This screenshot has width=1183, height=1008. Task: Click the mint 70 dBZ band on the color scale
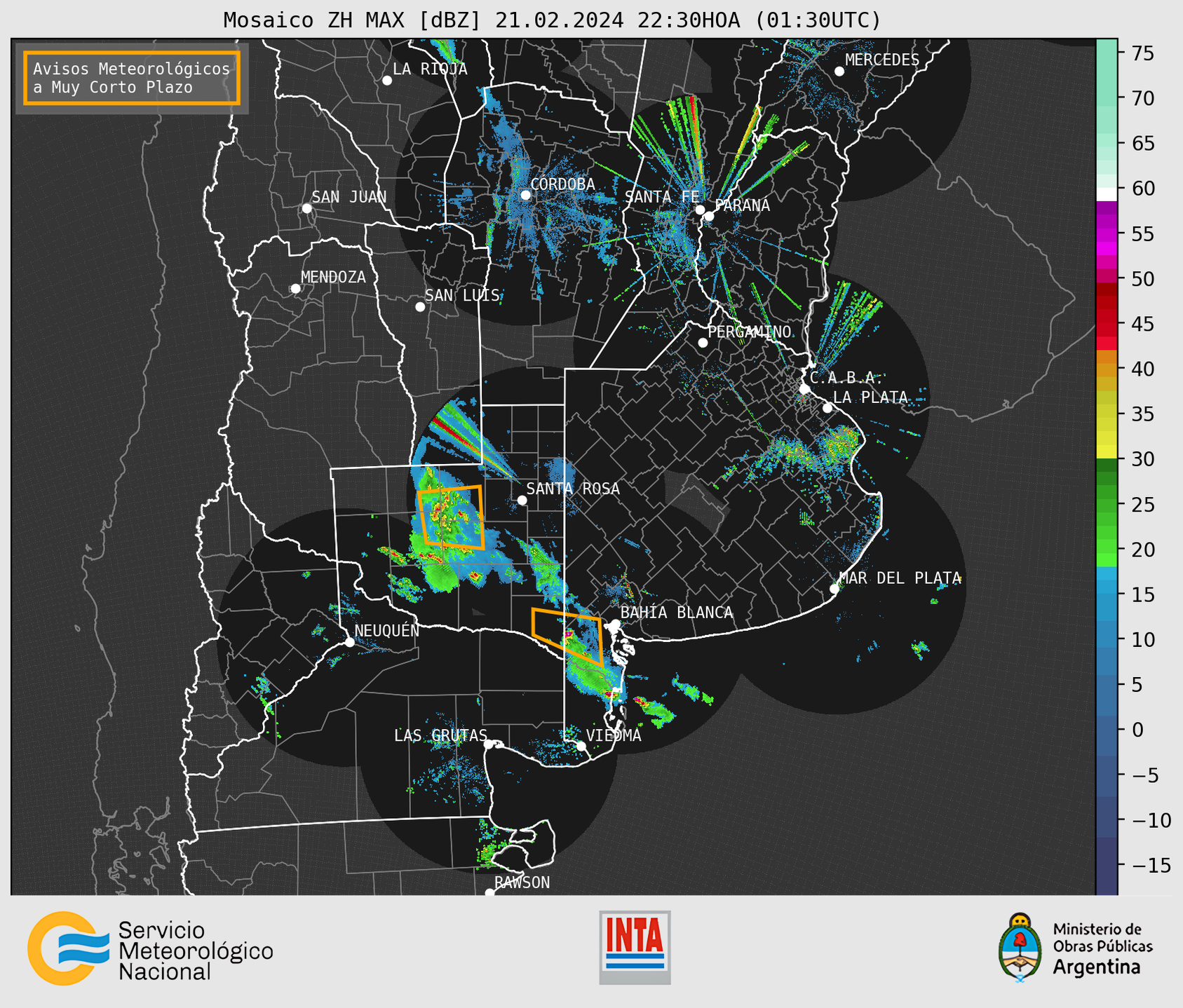click(x=1107, y=98)
